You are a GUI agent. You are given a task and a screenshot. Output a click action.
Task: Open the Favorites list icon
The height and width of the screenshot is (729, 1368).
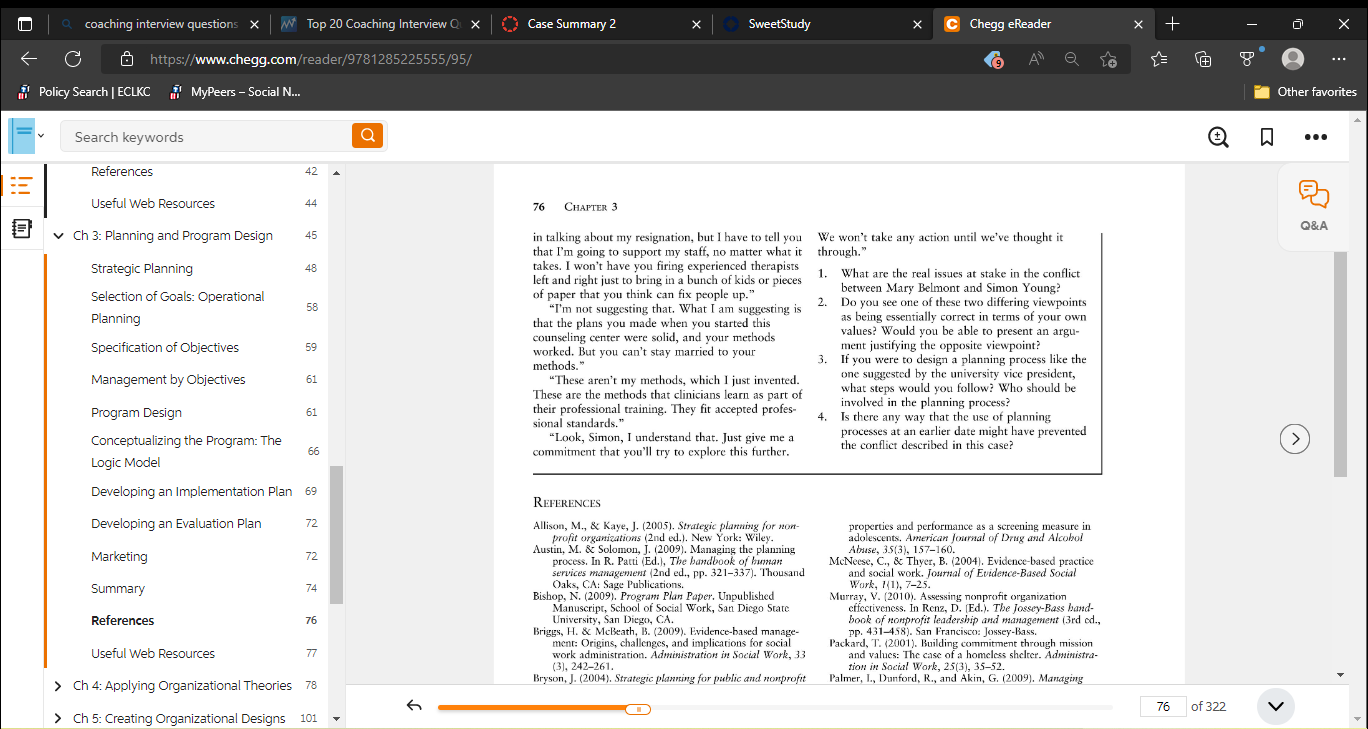pos(1159,59)
